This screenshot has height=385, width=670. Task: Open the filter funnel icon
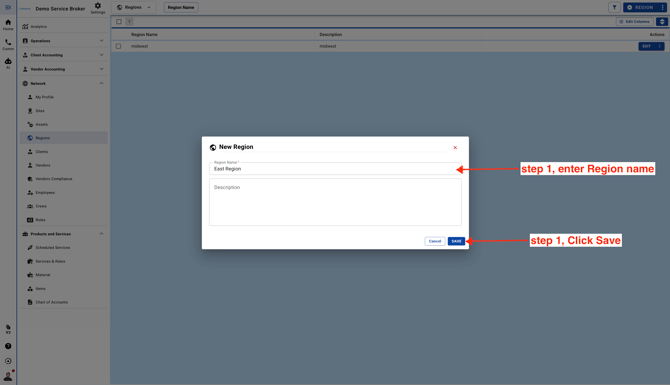tap(614, 7)
